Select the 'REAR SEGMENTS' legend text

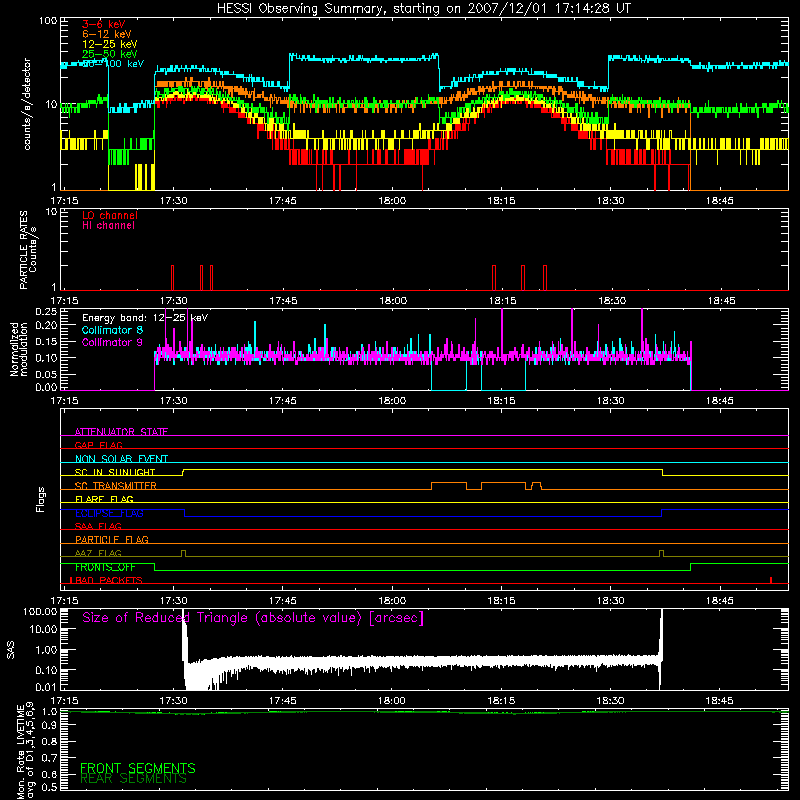(x=134, y=779)
